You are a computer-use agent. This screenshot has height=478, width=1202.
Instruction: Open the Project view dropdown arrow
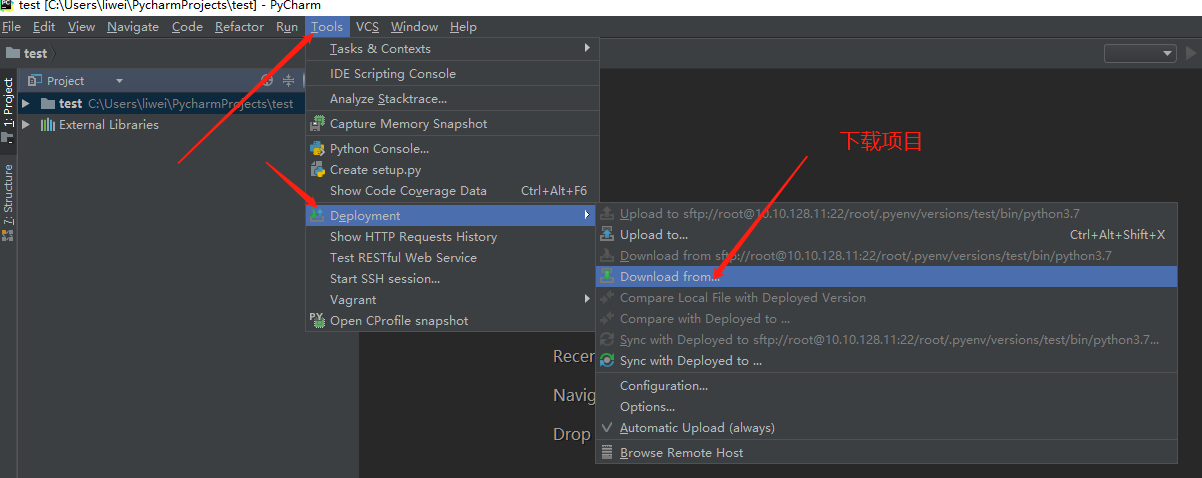(119, 80)
